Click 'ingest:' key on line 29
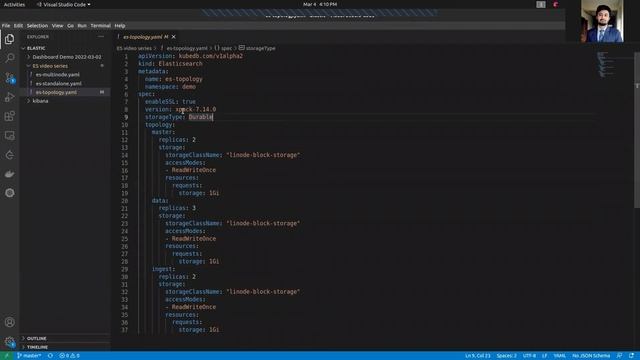This screenshot has width=640, height=360. point(163,269)
